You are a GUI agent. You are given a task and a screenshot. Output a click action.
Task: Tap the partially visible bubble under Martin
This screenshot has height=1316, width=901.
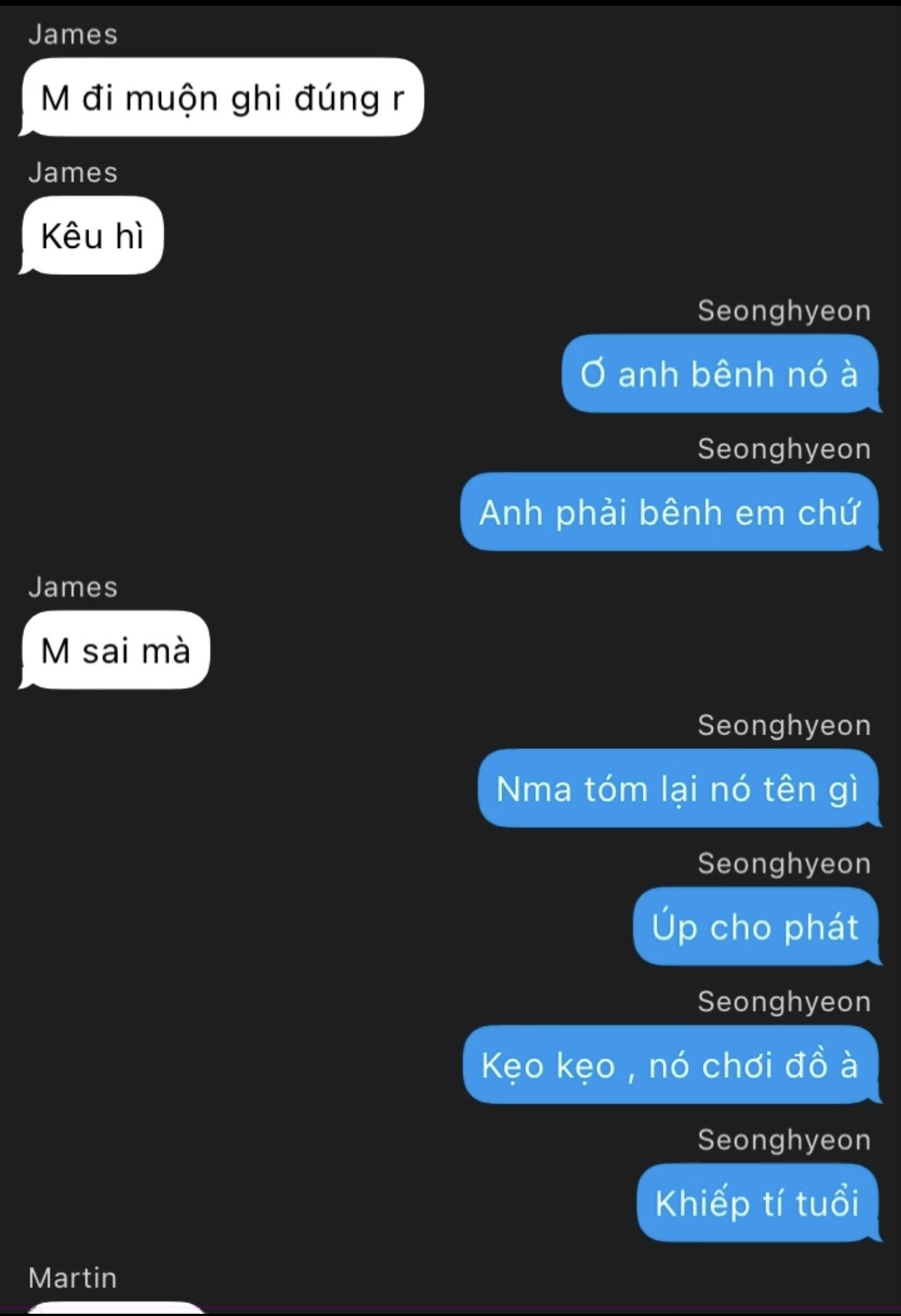coord(116,1309)
